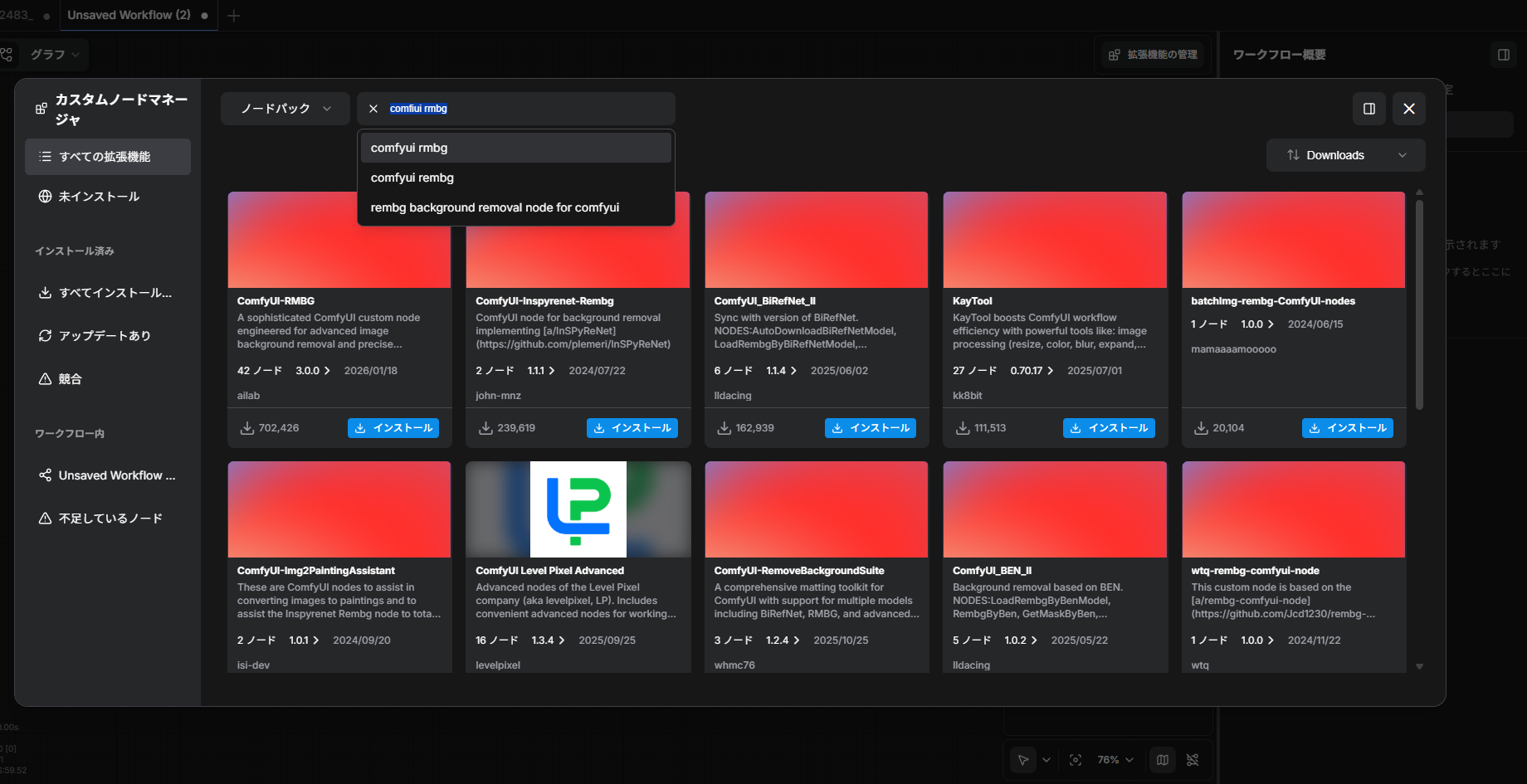Expand version 1.2.4 selector on RemoveBackgroundSuite
1527x784 pixels.
coord(783,640)
